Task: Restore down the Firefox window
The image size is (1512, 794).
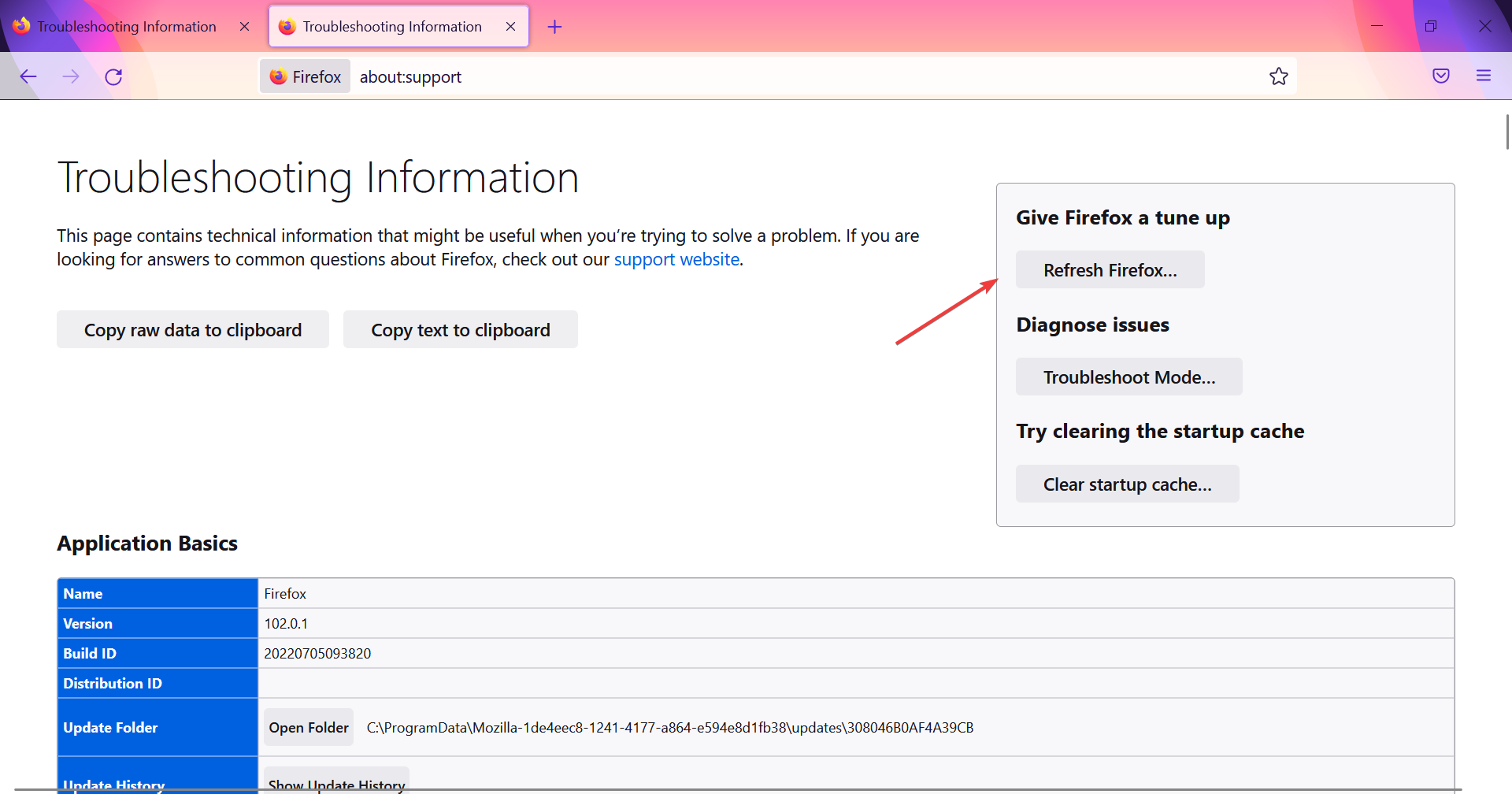Action: point(1430,26)
